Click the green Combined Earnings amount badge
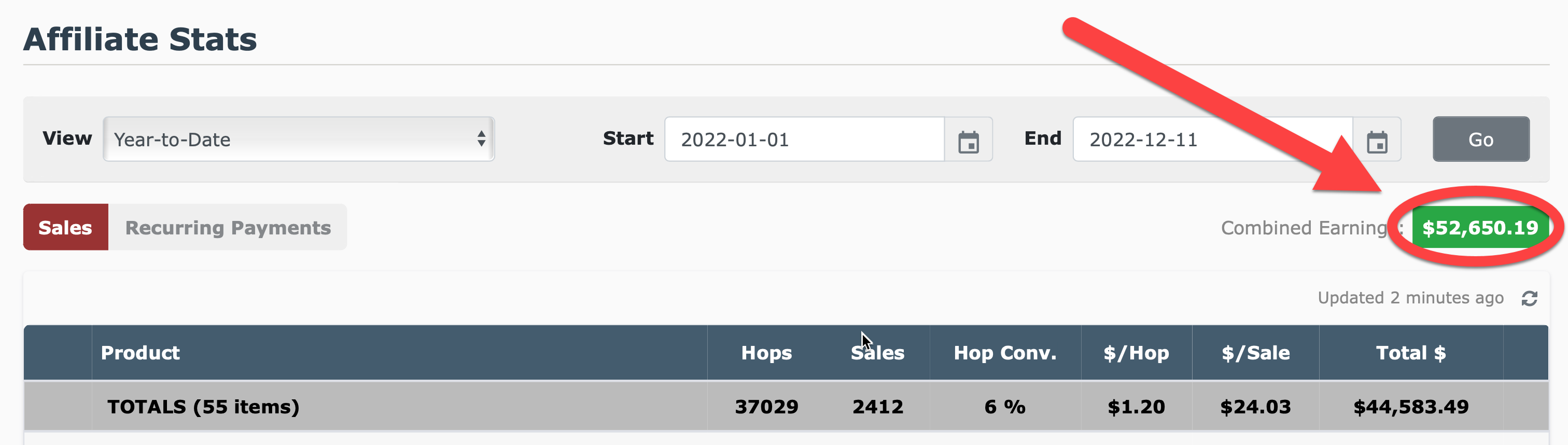This screenshot has width=1568, height=445. (1480, 228)
